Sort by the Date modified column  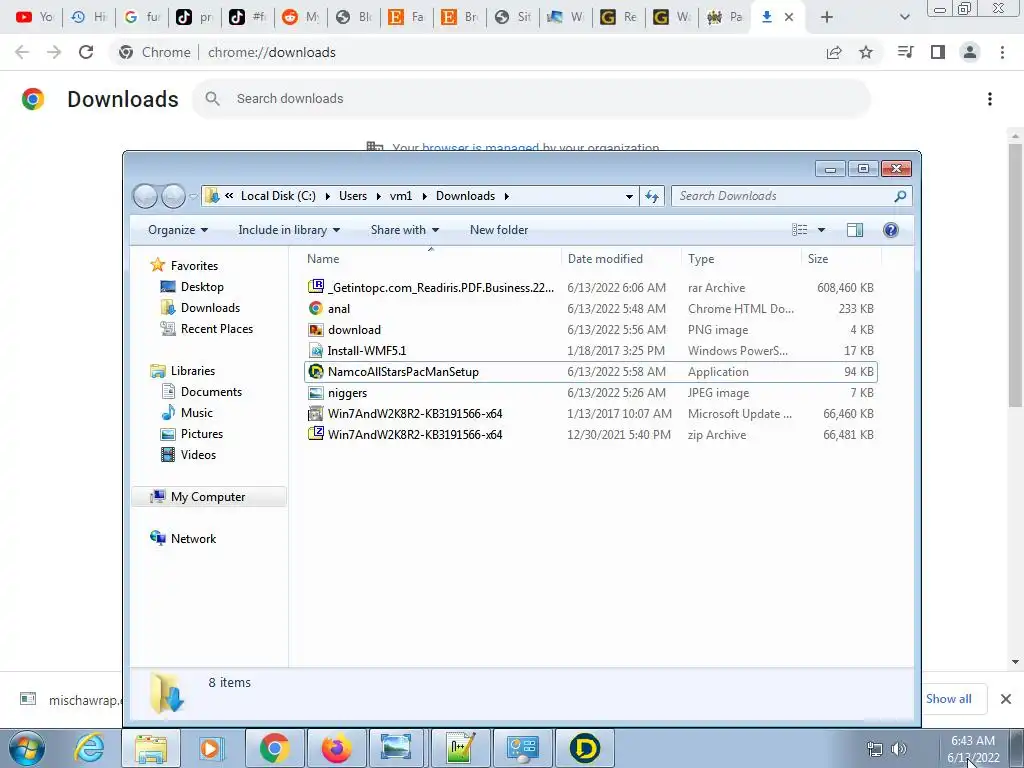pos(620,259)
